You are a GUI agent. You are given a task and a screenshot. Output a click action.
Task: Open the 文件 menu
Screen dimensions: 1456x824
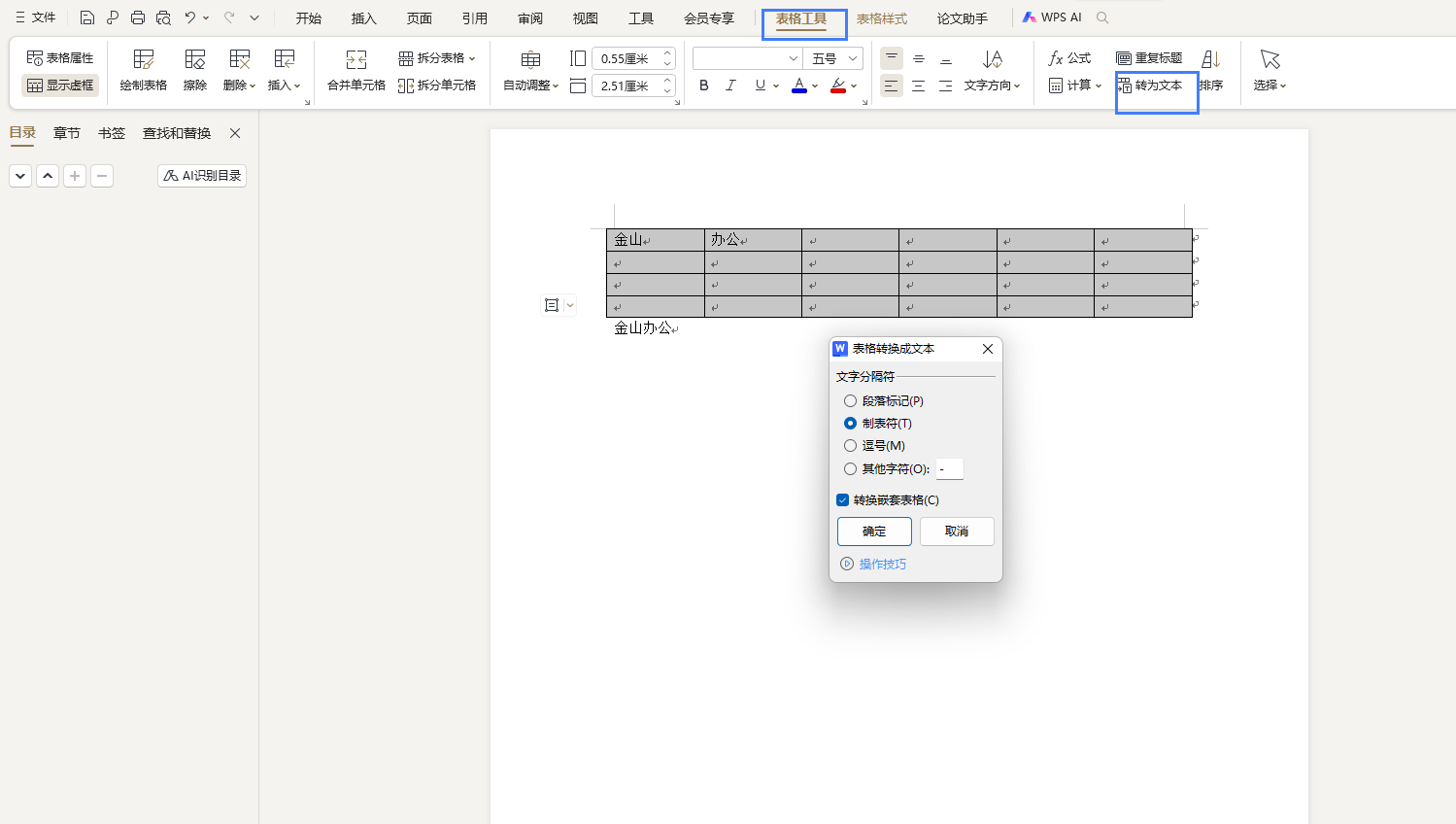click(x=36, y=17)
